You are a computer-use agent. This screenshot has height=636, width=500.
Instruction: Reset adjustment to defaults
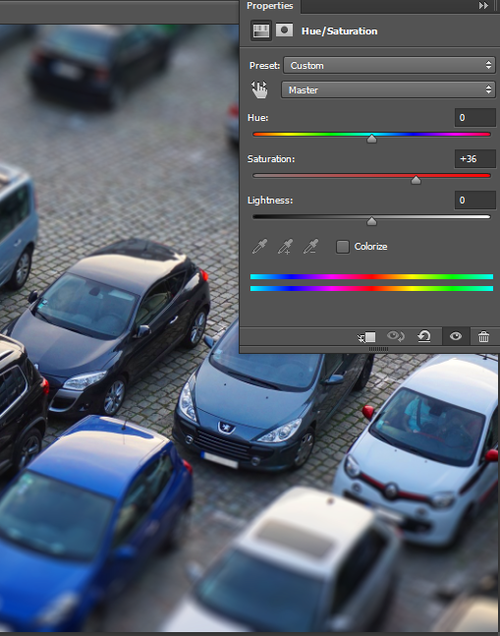[424, 336]
